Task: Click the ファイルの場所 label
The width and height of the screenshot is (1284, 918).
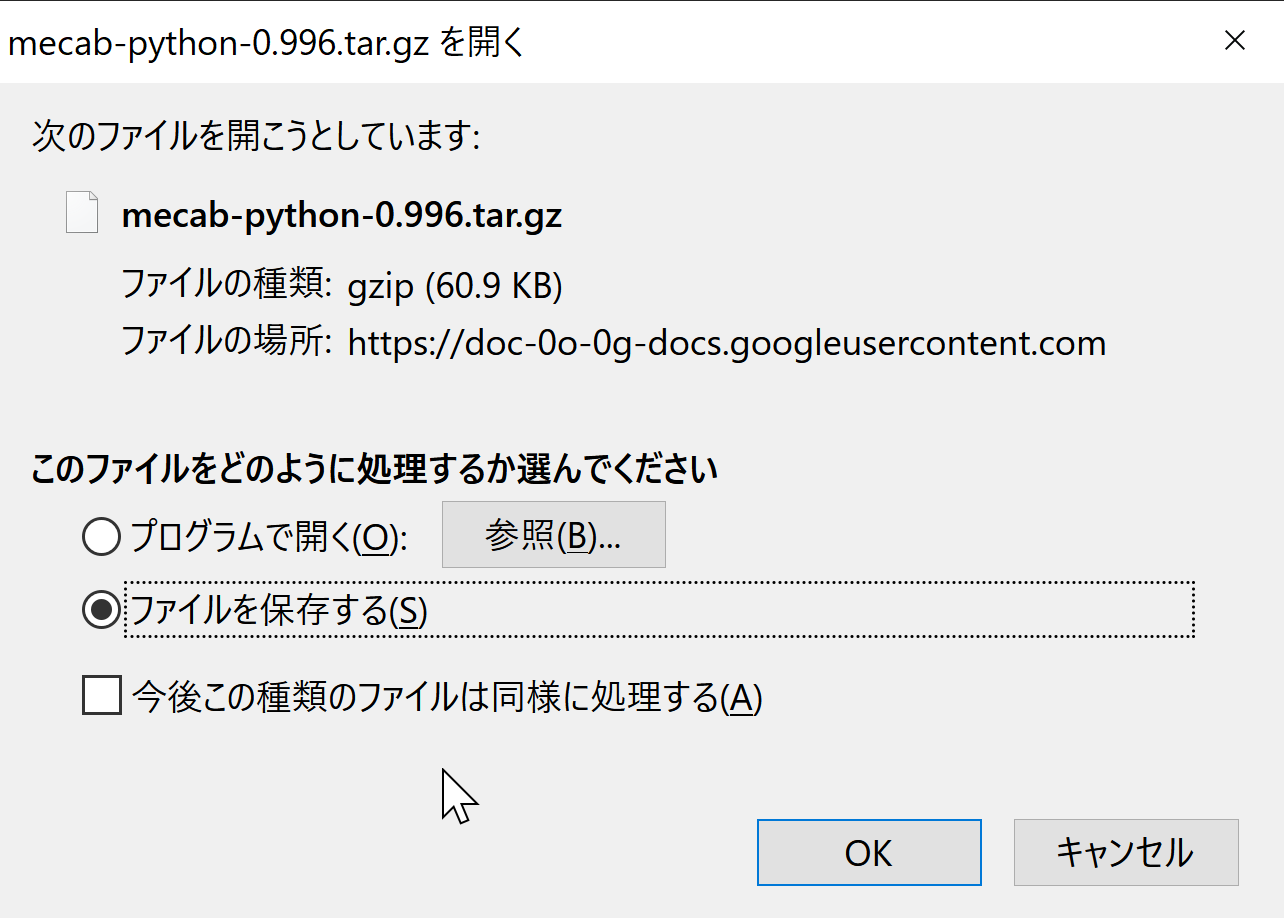Action: 226,342
